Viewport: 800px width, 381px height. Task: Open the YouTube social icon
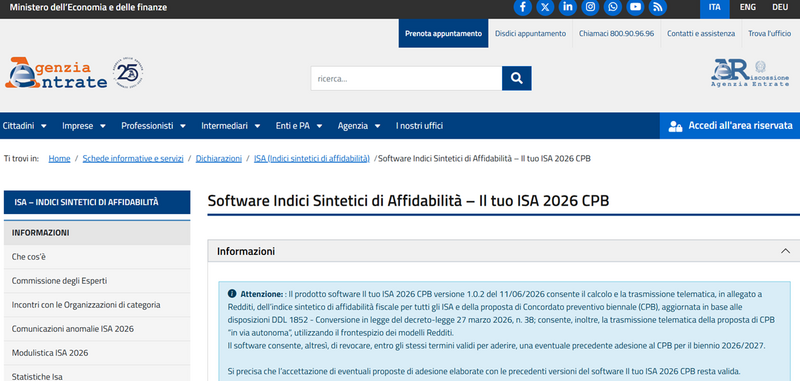coord(635,7)
